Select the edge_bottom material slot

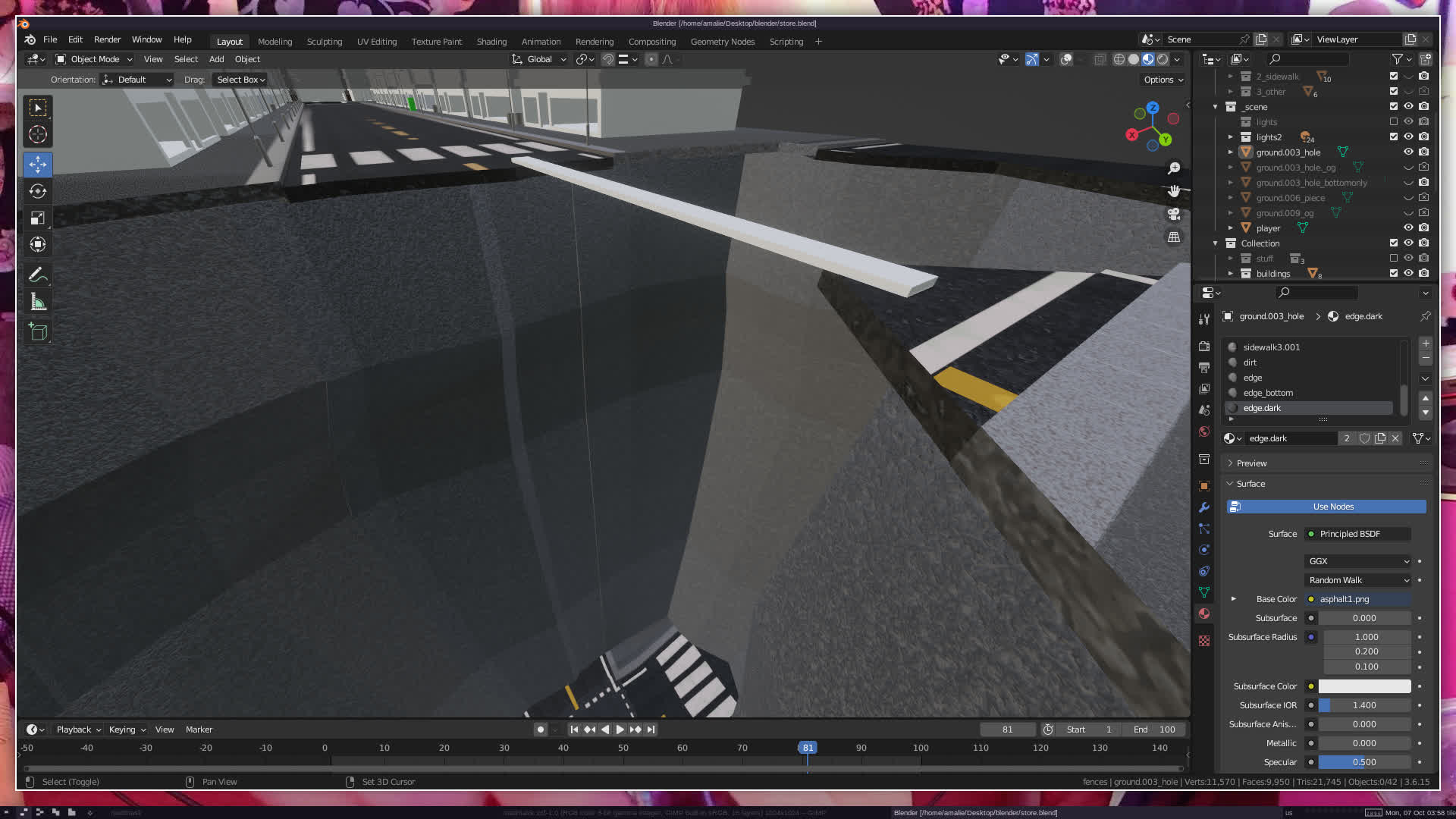coord(1268,393)
